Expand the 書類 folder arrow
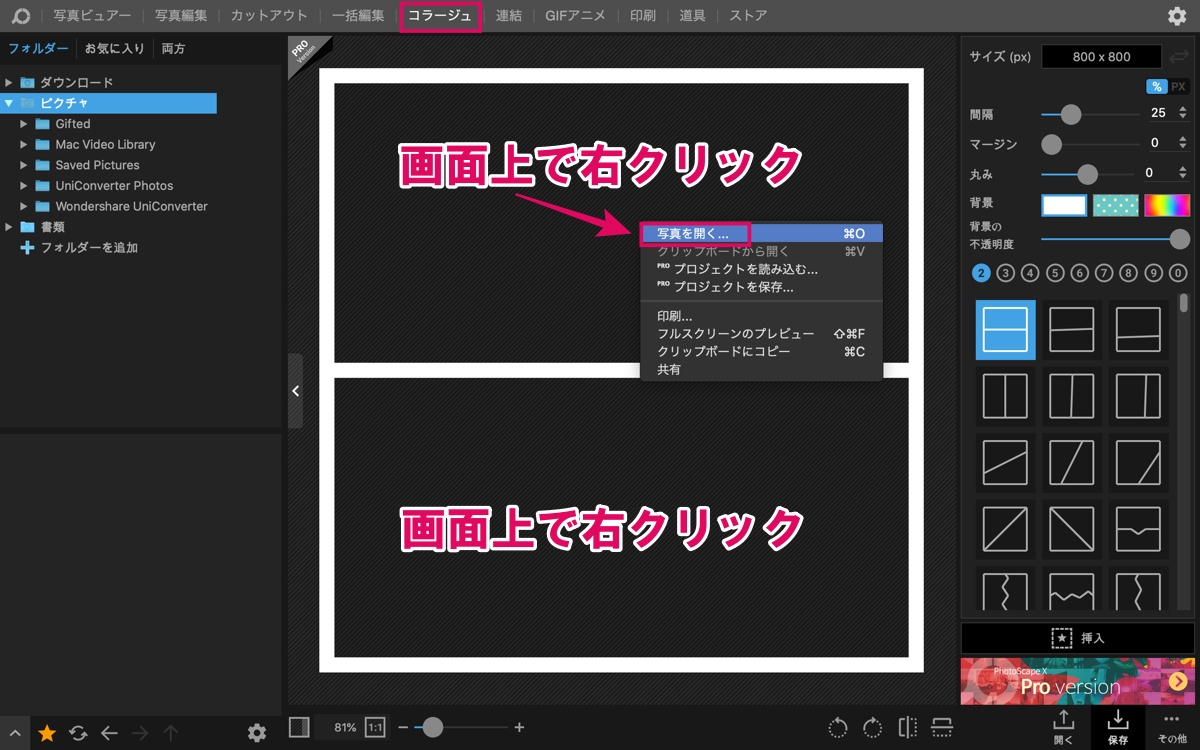This screenshot has width=1200, height=750. 8,227
